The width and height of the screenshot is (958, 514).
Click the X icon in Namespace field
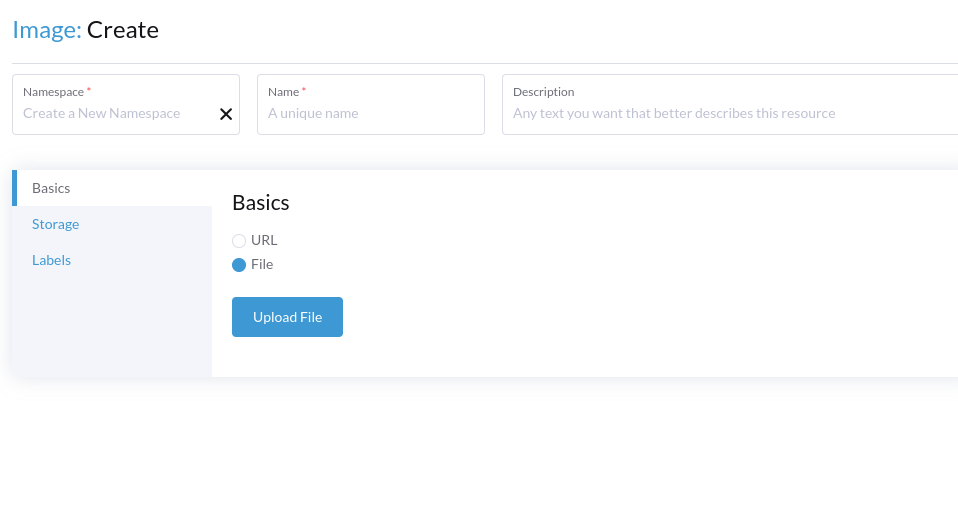226,114
